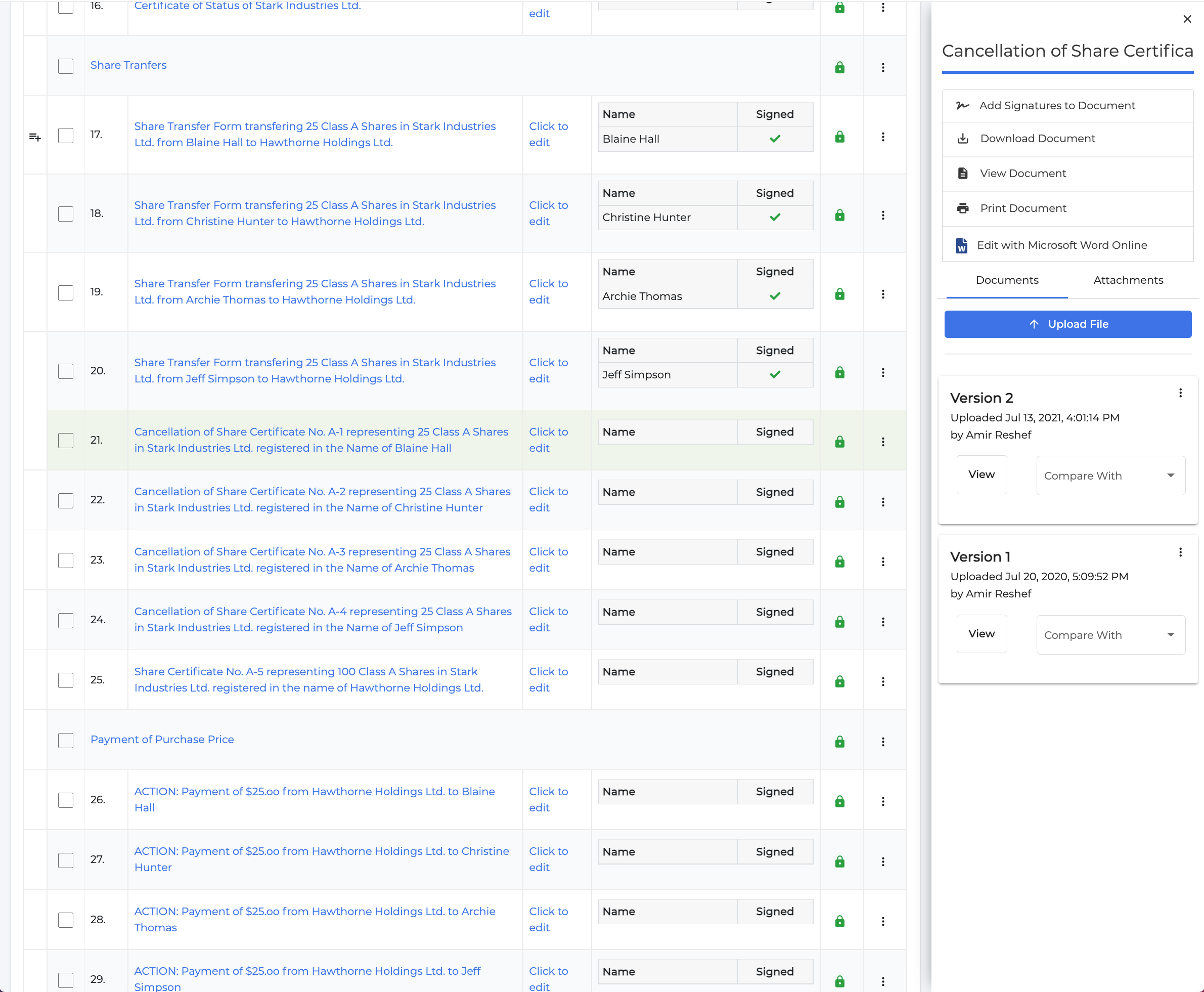The width and height of the screenshot is (1204, 992).
Task: Open the Version 1 options menu
Action: pyautogui.click(x=1181, y=552)
